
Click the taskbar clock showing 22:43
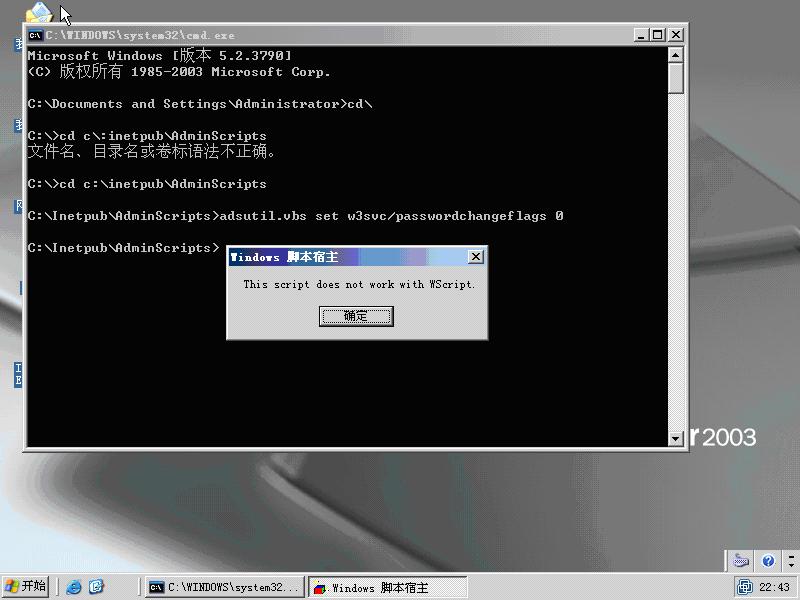click(775, 588)
